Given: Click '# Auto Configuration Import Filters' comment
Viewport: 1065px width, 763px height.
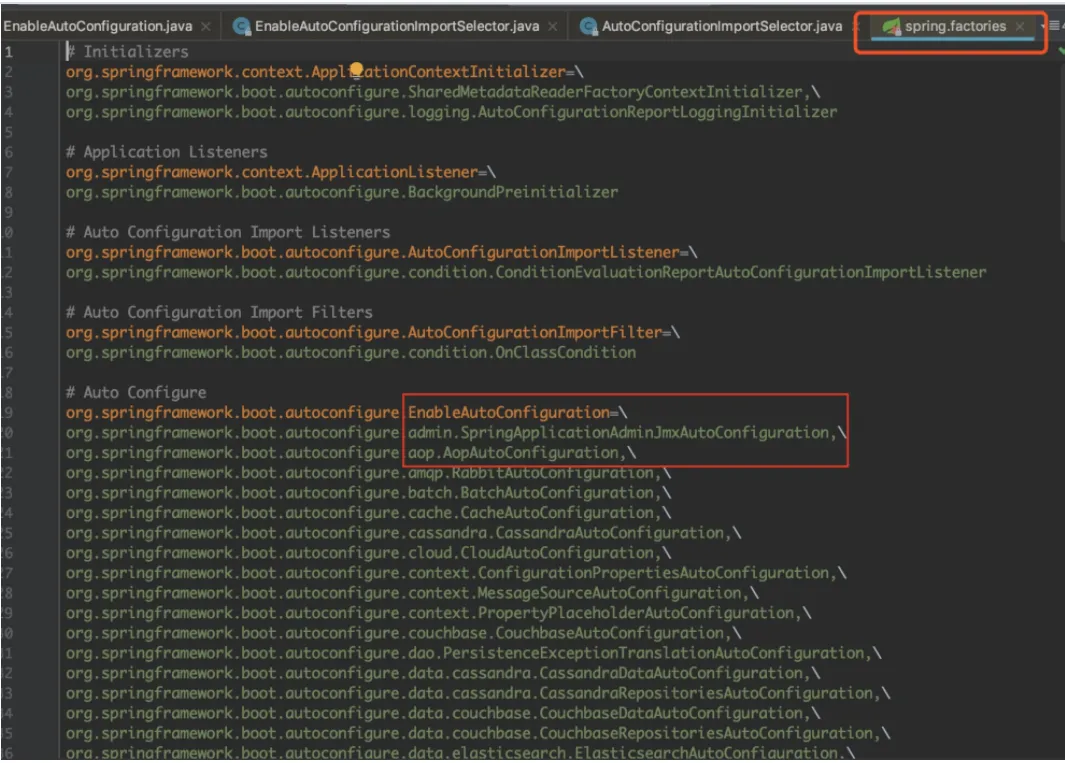Looking at the screenshot, I should click(219, 313).
